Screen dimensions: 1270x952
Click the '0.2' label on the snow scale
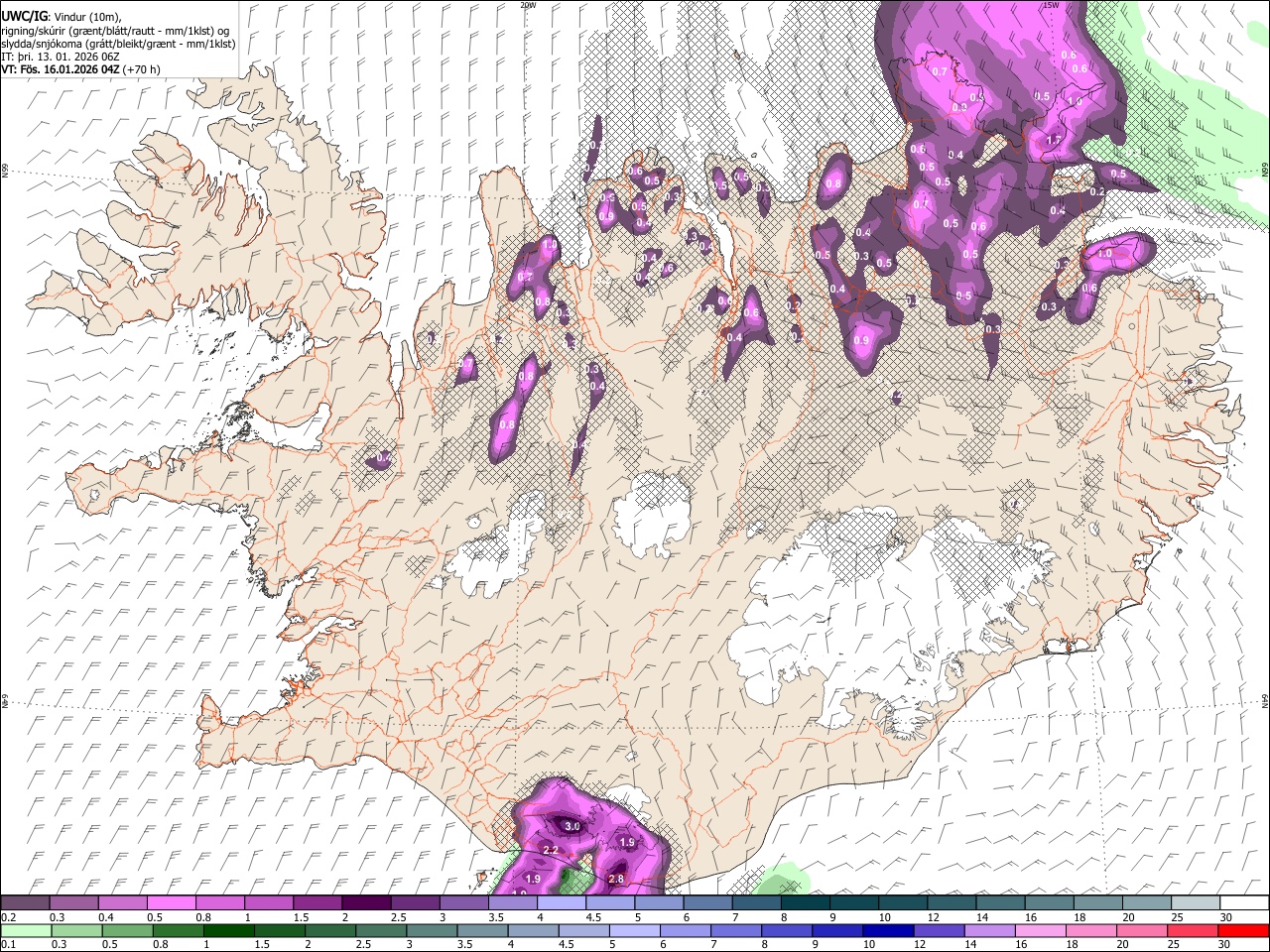coord(9,917)
